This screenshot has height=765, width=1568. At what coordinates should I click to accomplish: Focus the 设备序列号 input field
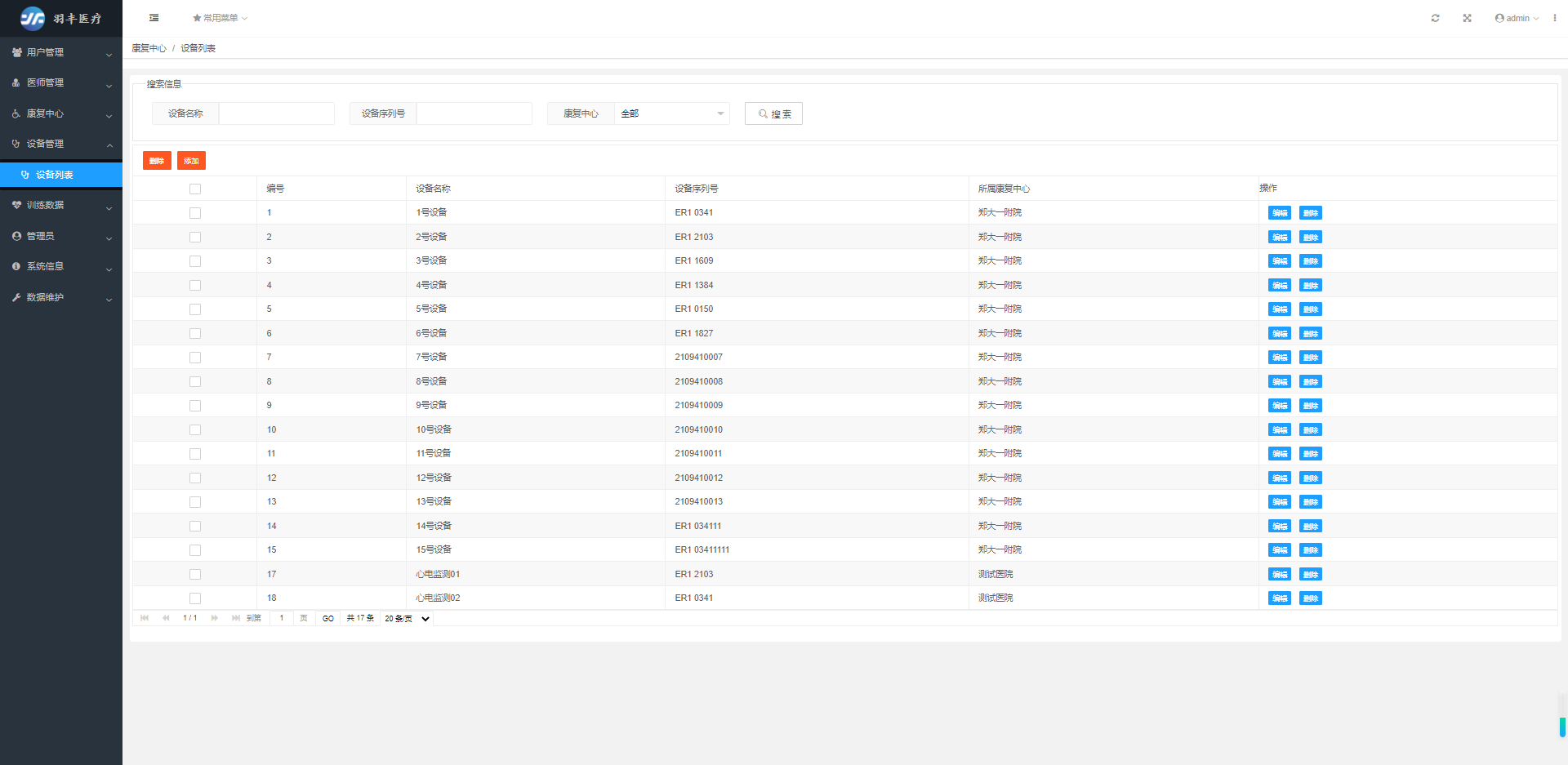click(474, 113)
